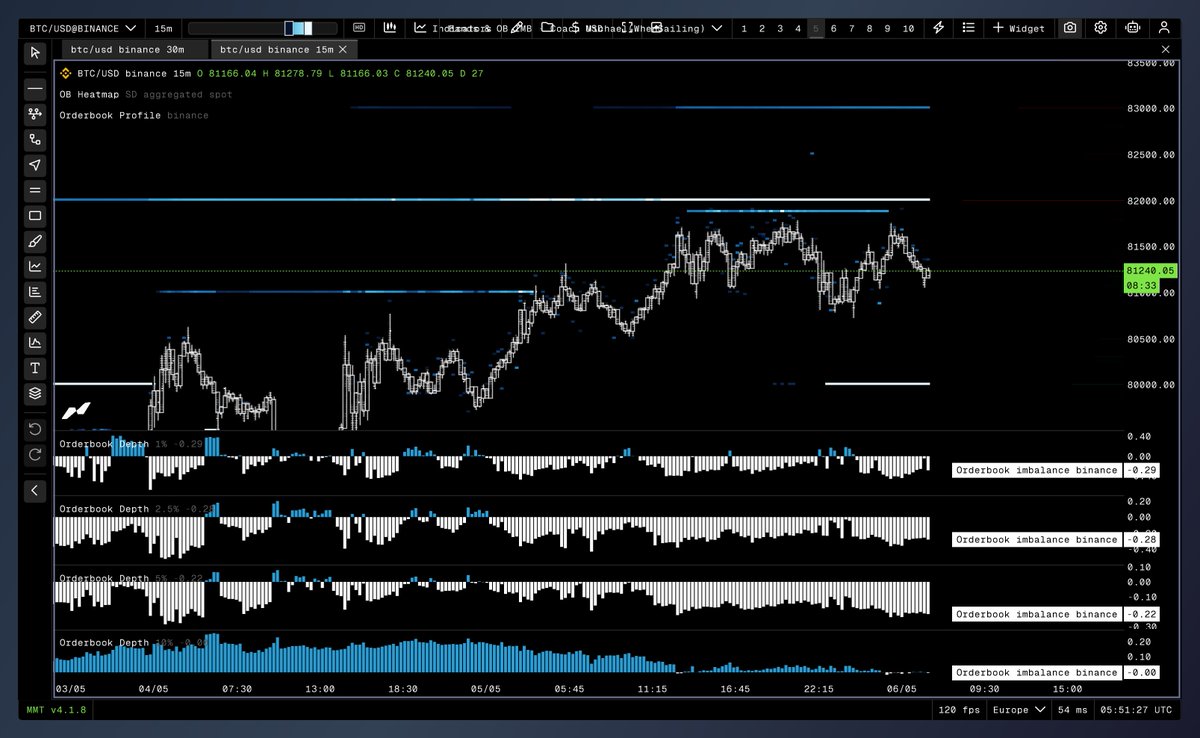Select the fork/pitchfork drawing tool
Image resolution: width=1200 pixels, height=738 pixels.
pyautogui.click(x=35, y=114)
